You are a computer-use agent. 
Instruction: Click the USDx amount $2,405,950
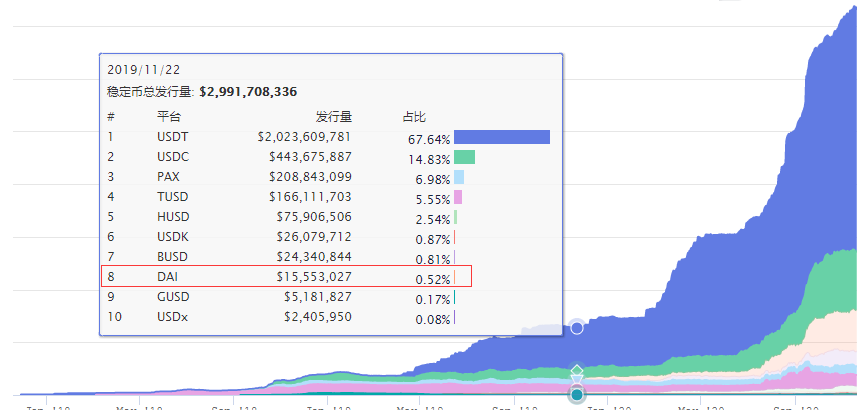[x=318, y=317]
